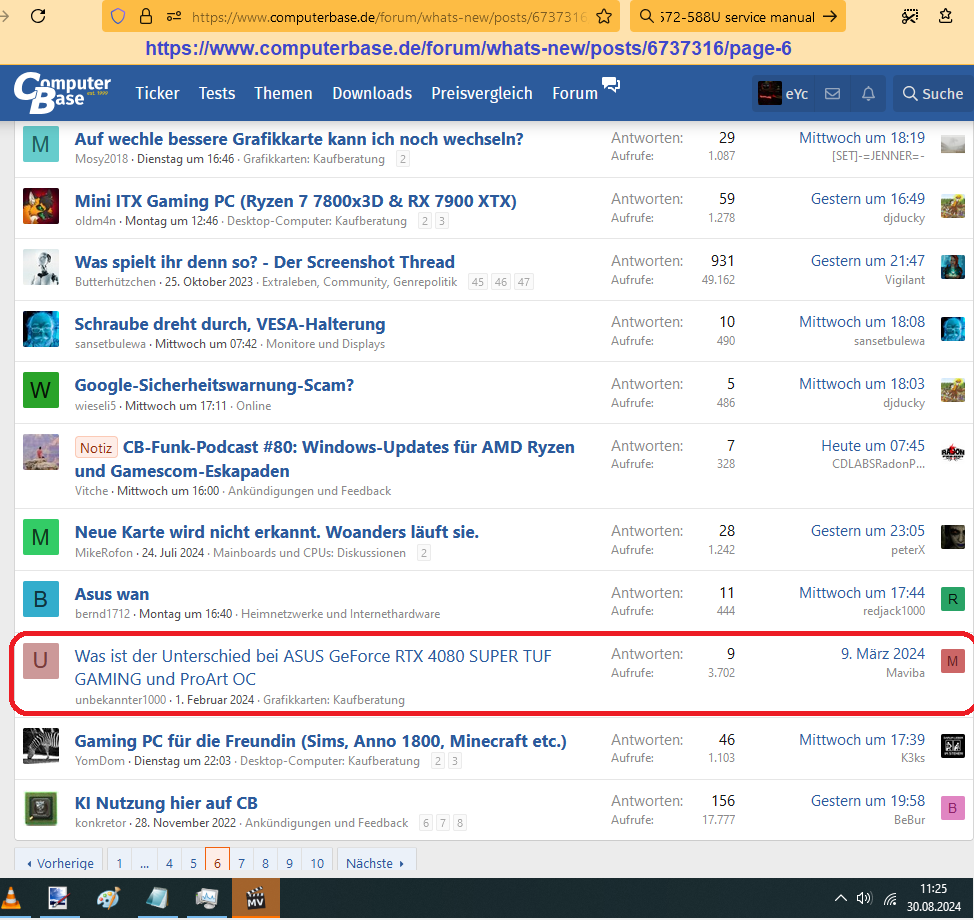
Task: Show hidden system tray icons chevron
Action: tap(840, 898)
